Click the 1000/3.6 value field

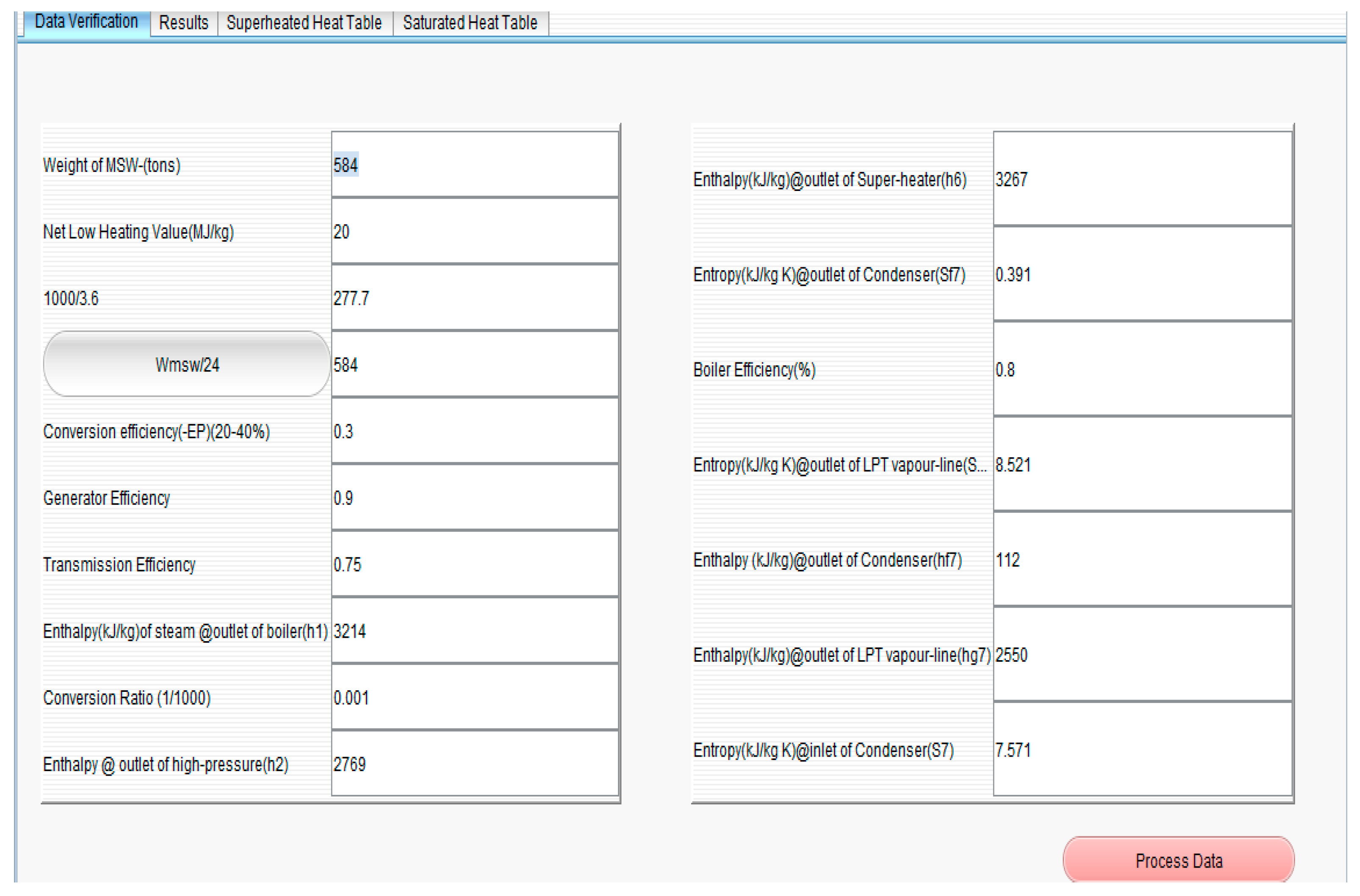(x=474, y=298)
